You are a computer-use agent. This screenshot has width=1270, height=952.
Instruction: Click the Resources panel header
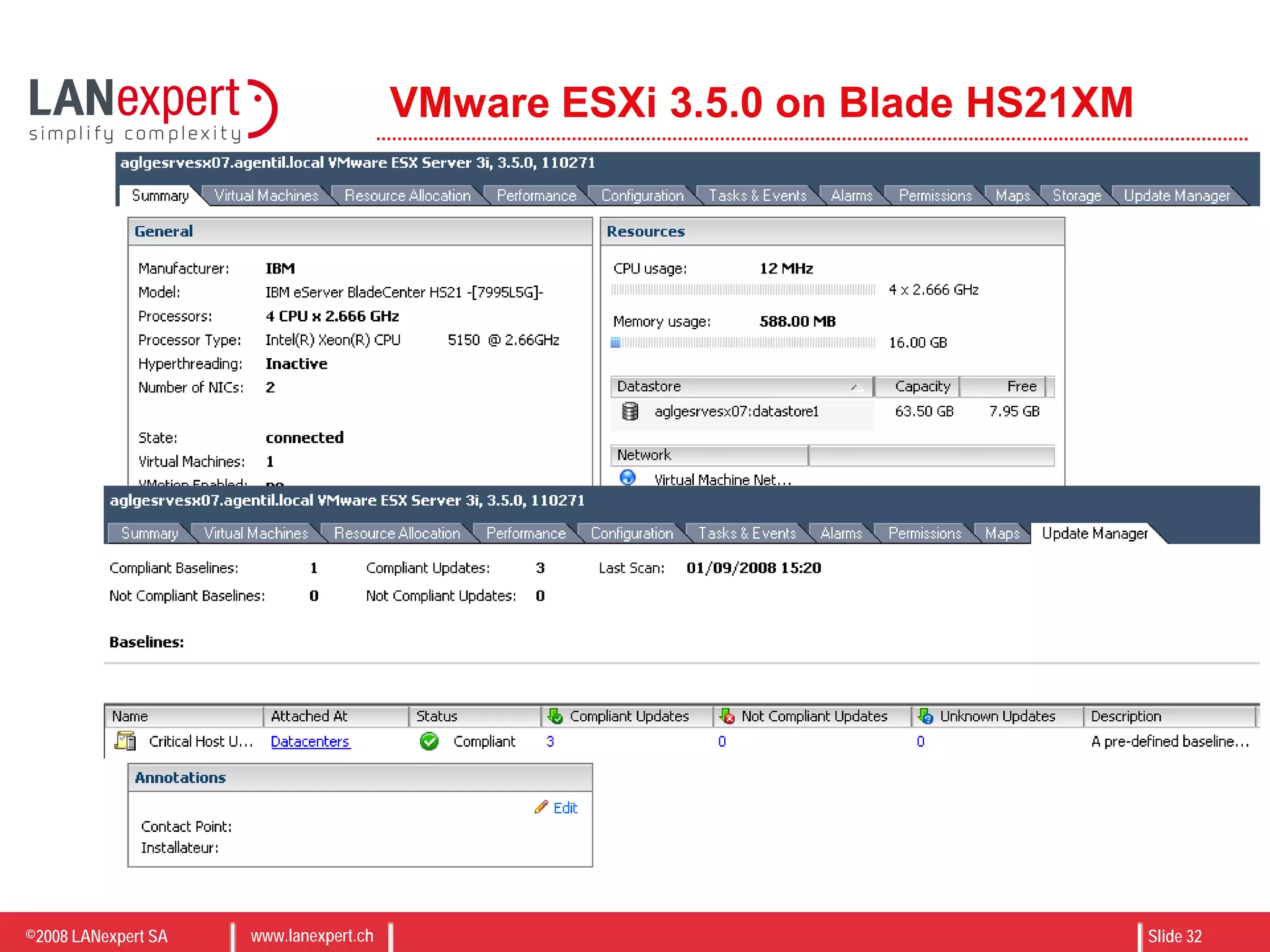[x=832, y=232]
